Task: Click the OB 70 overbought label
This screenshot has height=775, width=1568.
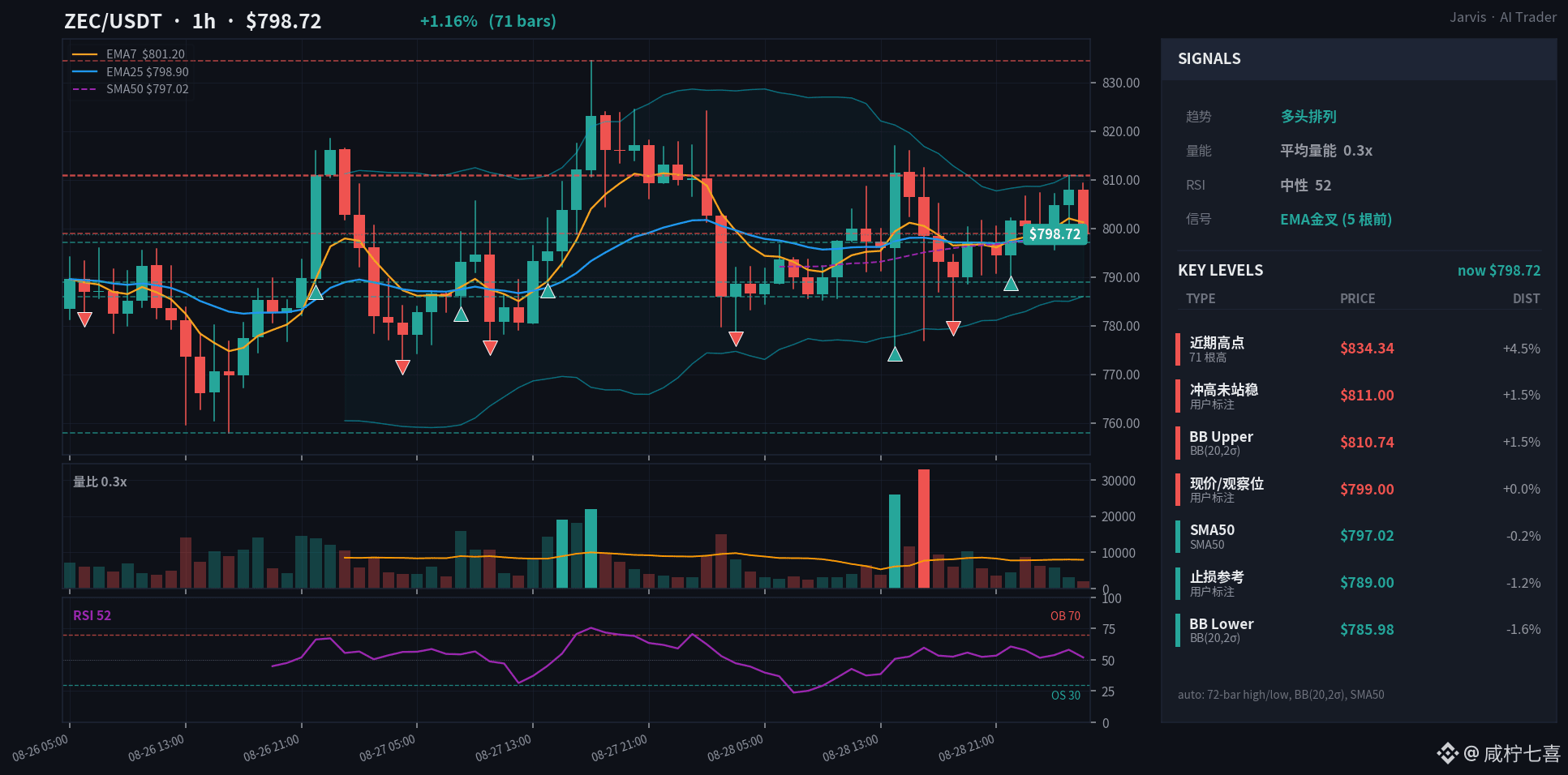Action: (x=1065, y=616)
